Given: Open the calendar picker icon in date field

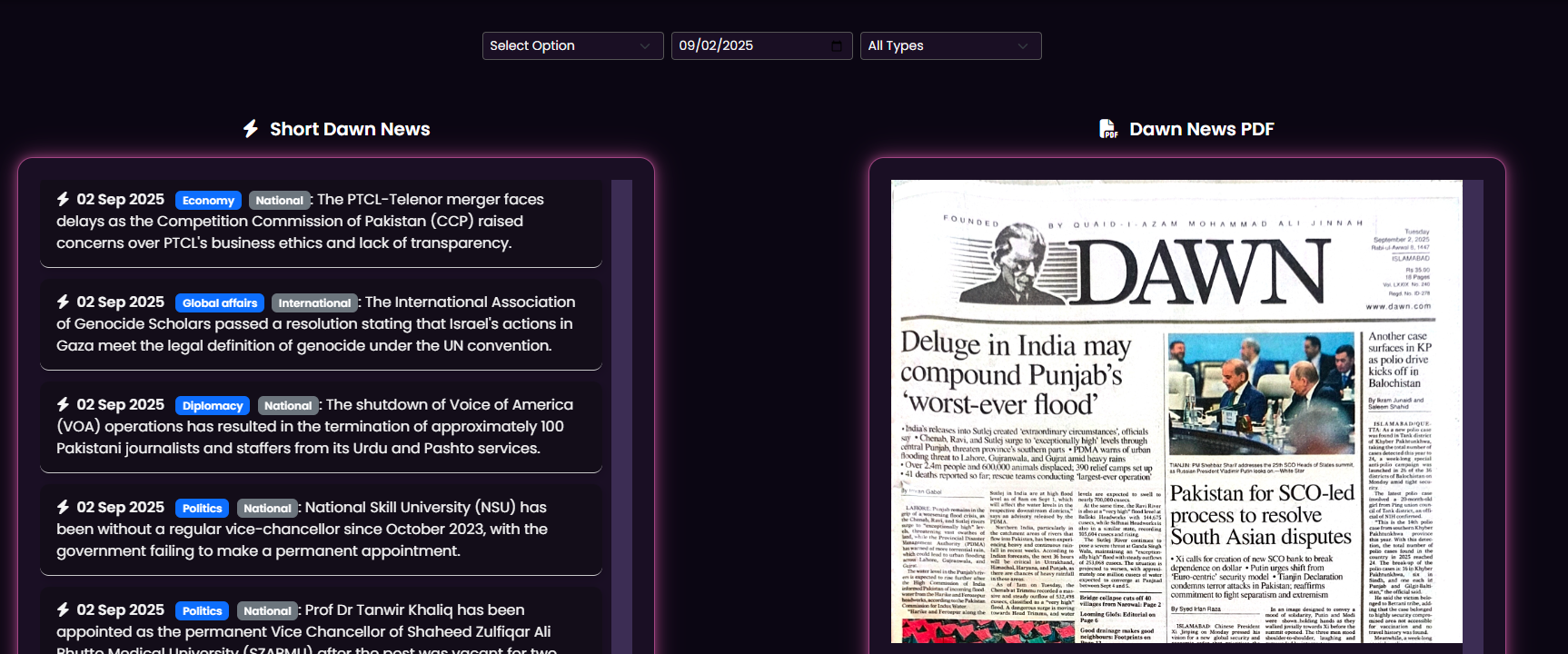Looking at the screenshot, I should (837, 45).
